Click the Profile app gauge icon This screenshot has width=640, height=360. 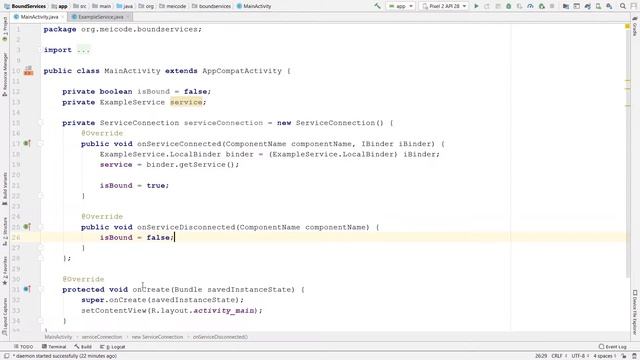[x=530, y=6]
